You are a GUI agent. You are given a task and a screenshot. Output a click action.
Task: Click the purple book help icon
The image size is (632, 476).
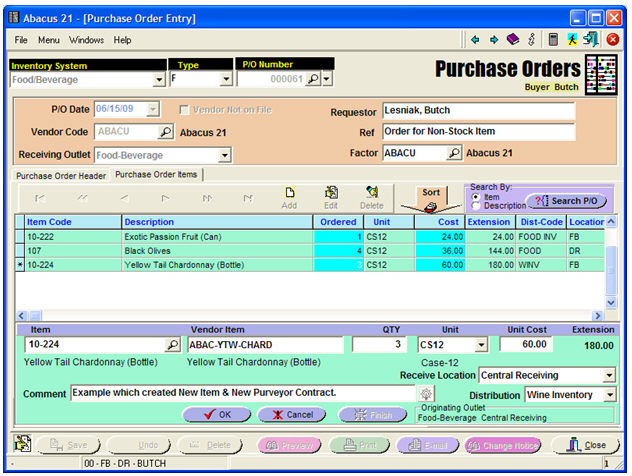513,40
